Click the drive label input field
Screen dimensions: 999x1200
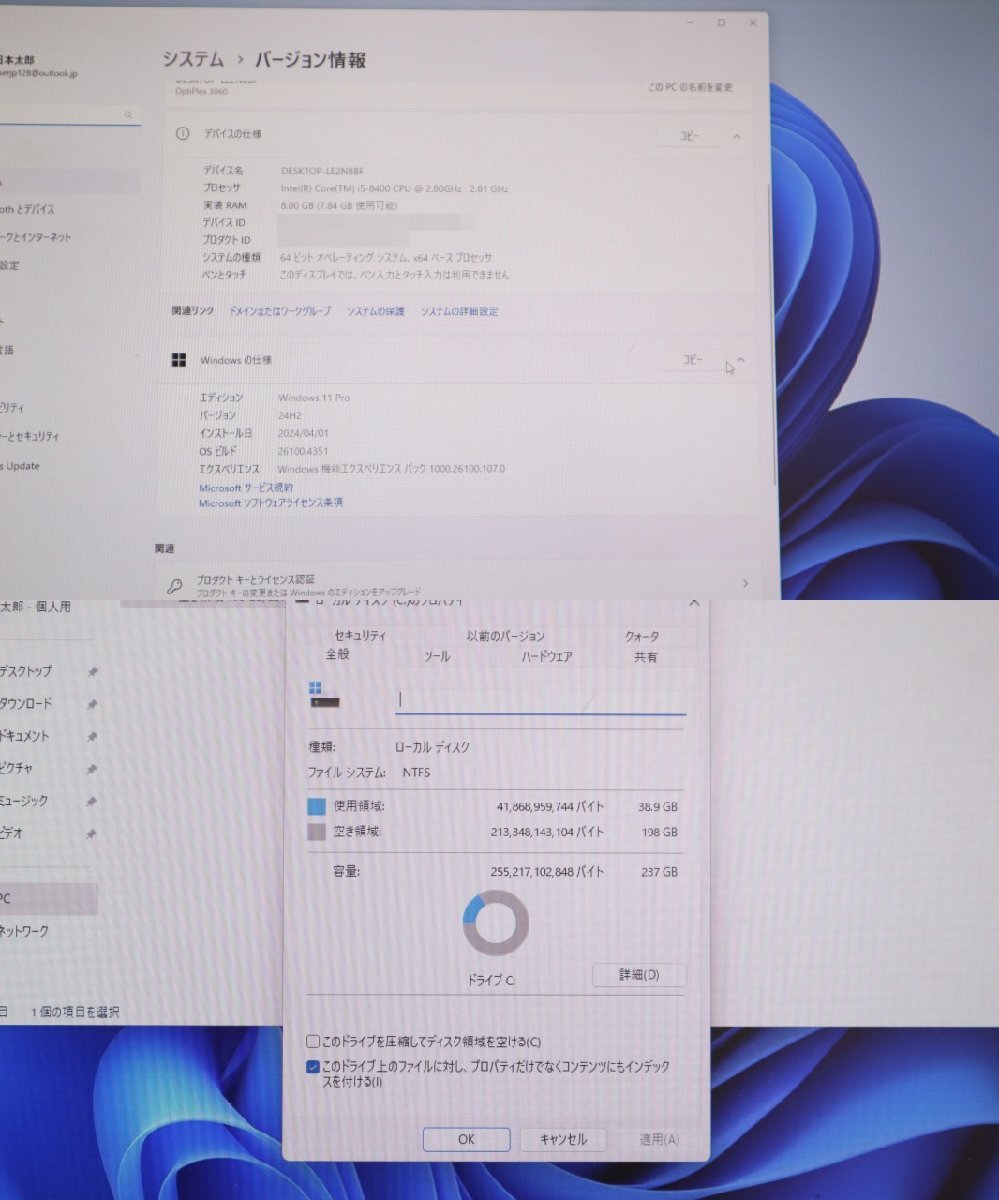(541, 701)
